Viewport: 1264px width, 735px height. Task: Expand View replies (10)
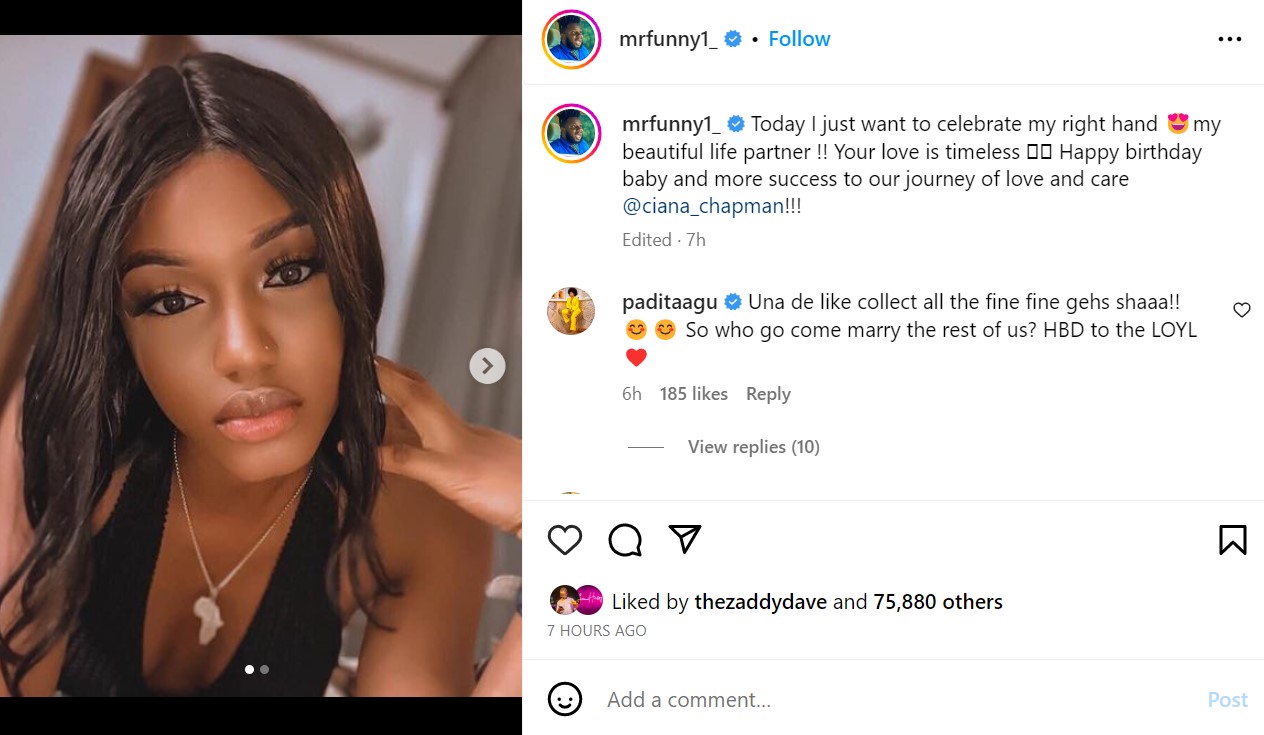pos(753,447)
